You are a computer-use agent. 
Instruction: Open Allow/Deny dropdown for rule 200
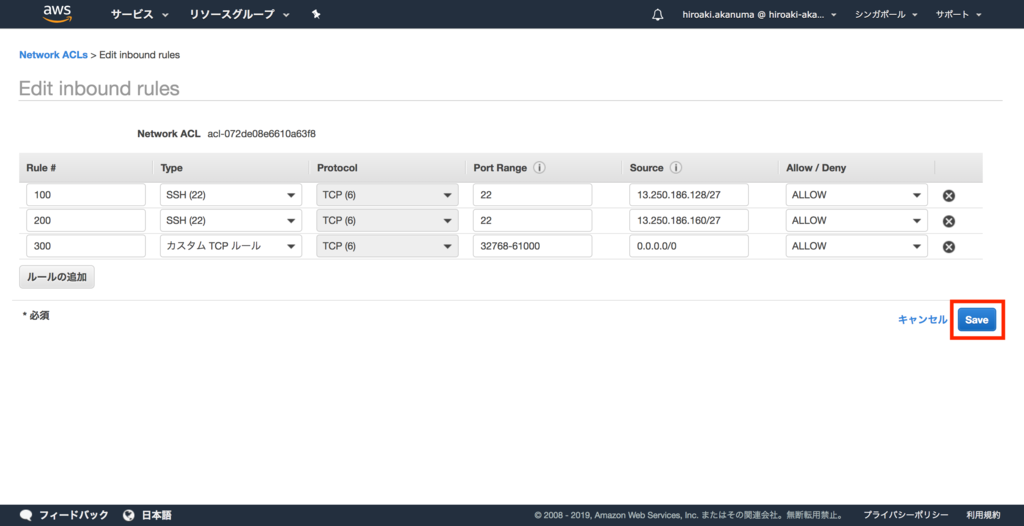coord(857,220)
